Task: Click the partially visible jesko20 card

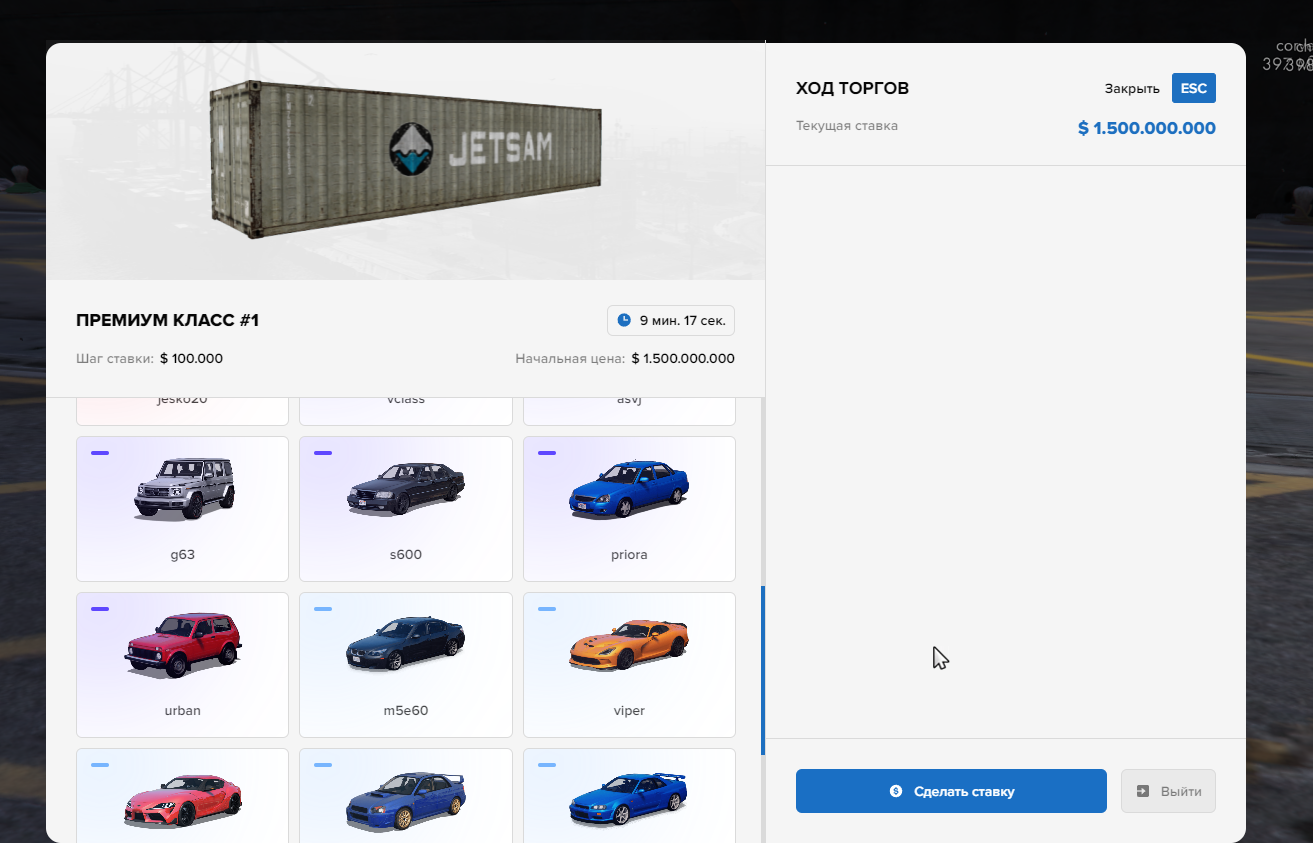Action: pyautogui.click(x=182, y=411)
